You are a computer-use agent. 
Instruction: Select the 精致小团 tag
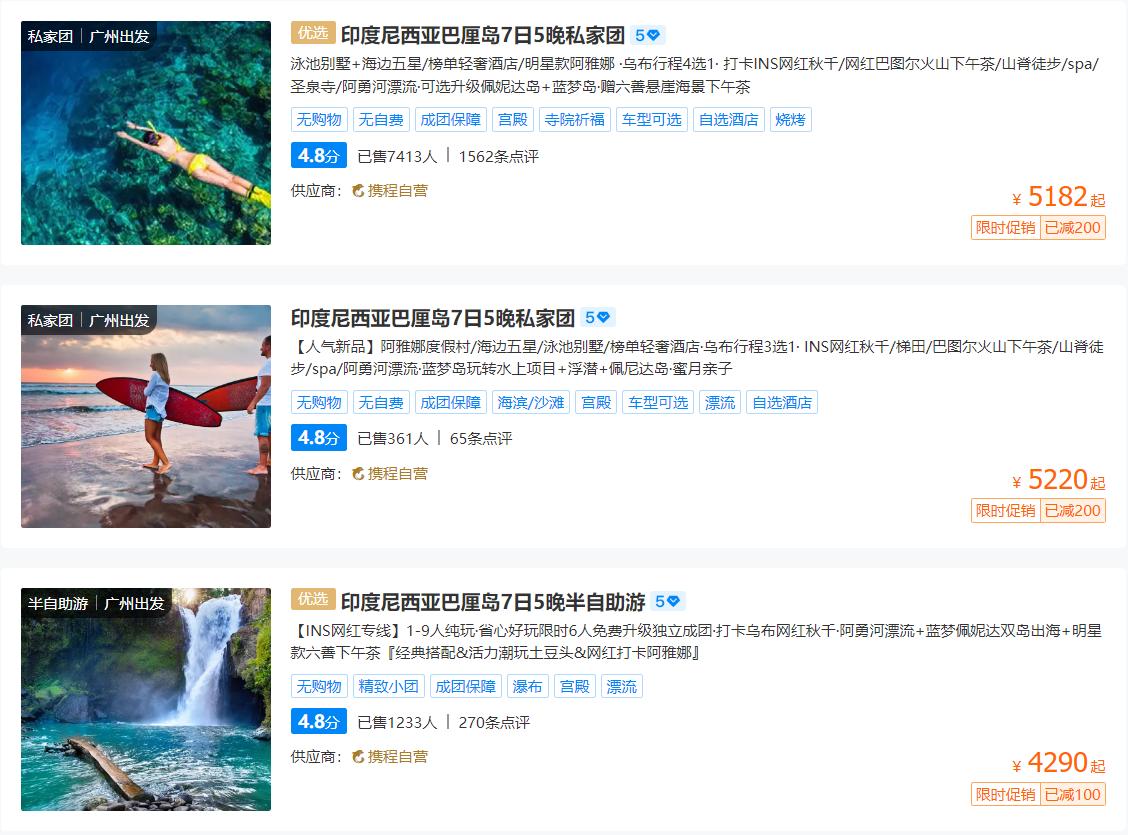(388, 686)
